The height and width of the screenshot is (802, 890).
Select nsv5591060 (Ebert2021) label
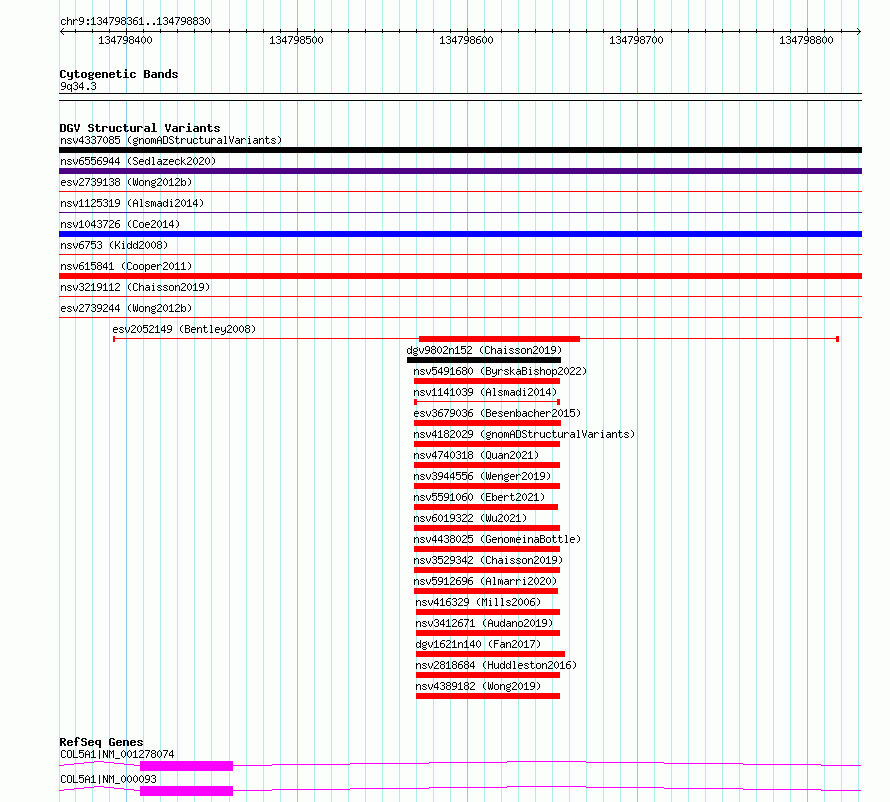(x=479, y=497)
